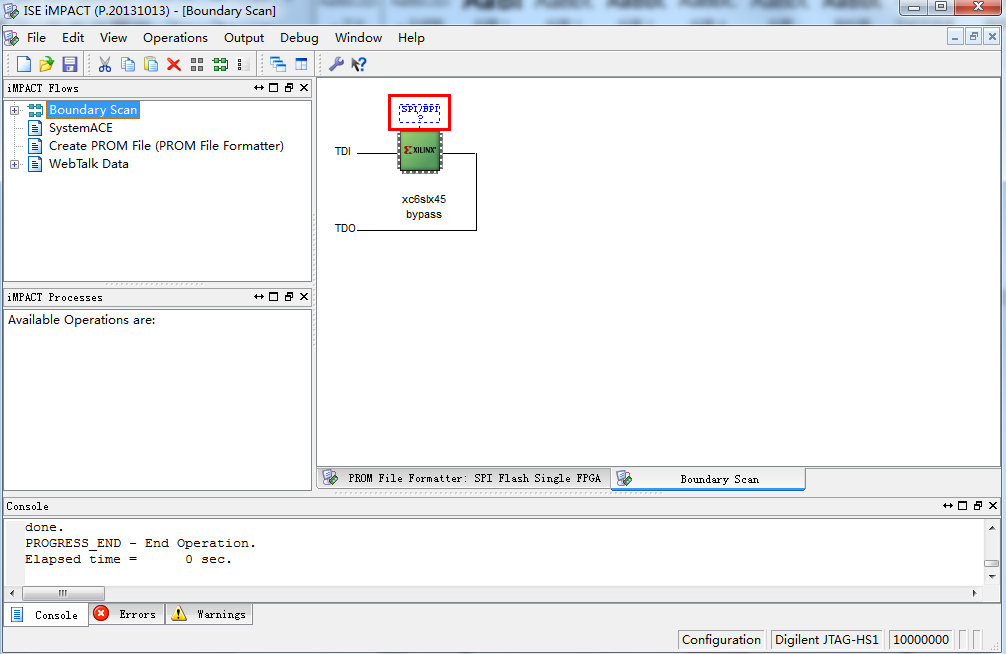This screenshot has height=654, width=1006.
Task: Switch to the Errors tab
Action: click(126, 614)
